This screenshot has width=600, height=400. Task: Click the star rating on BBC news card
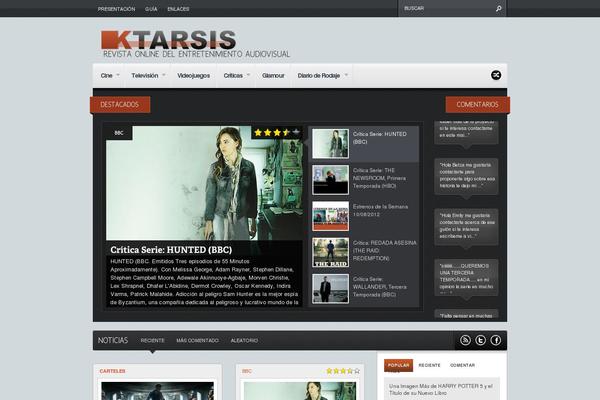click(x=343, y=371)
